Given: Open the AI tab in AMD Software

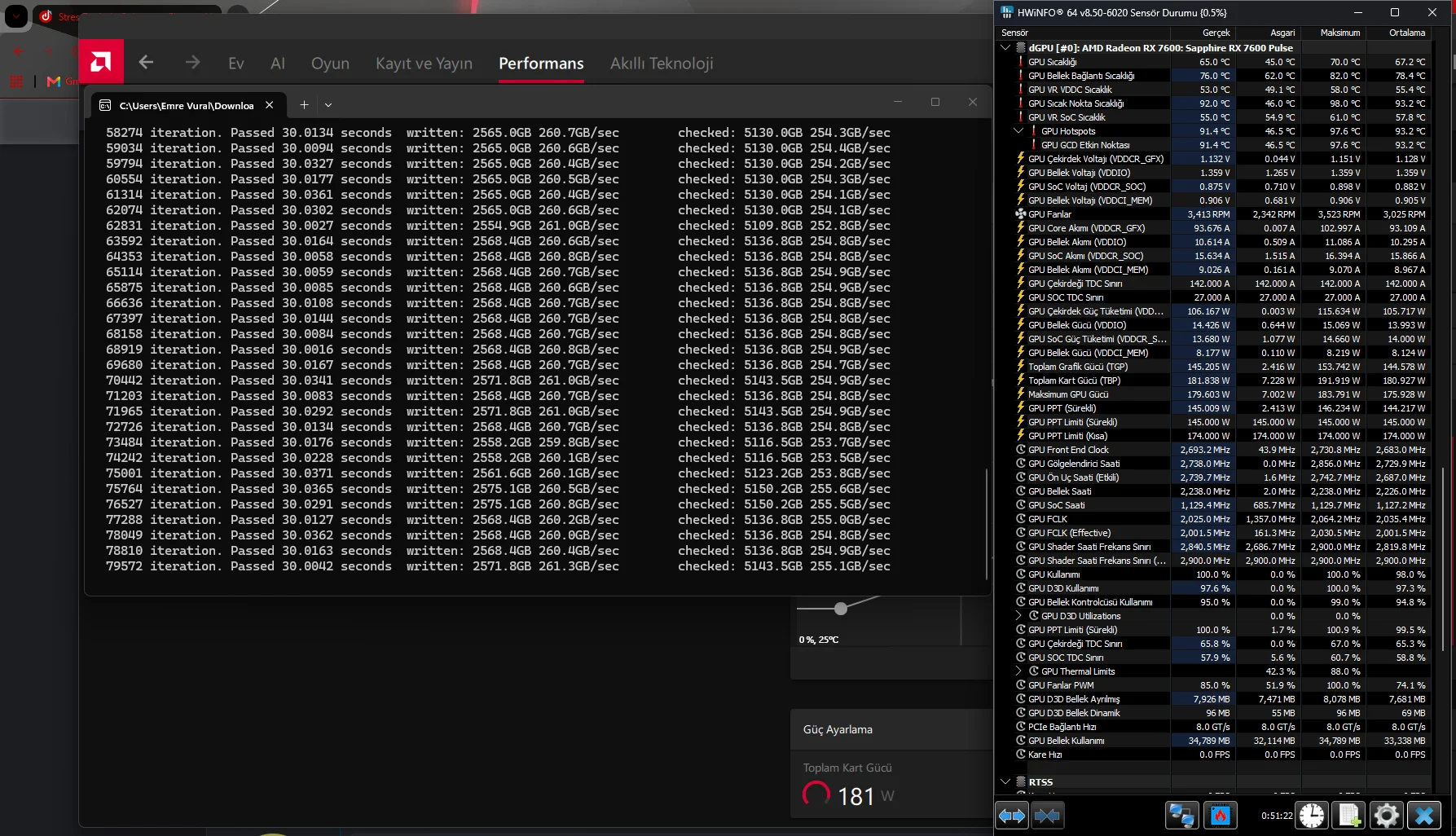Looking at the screenshot, I should (x=278, y=63).
